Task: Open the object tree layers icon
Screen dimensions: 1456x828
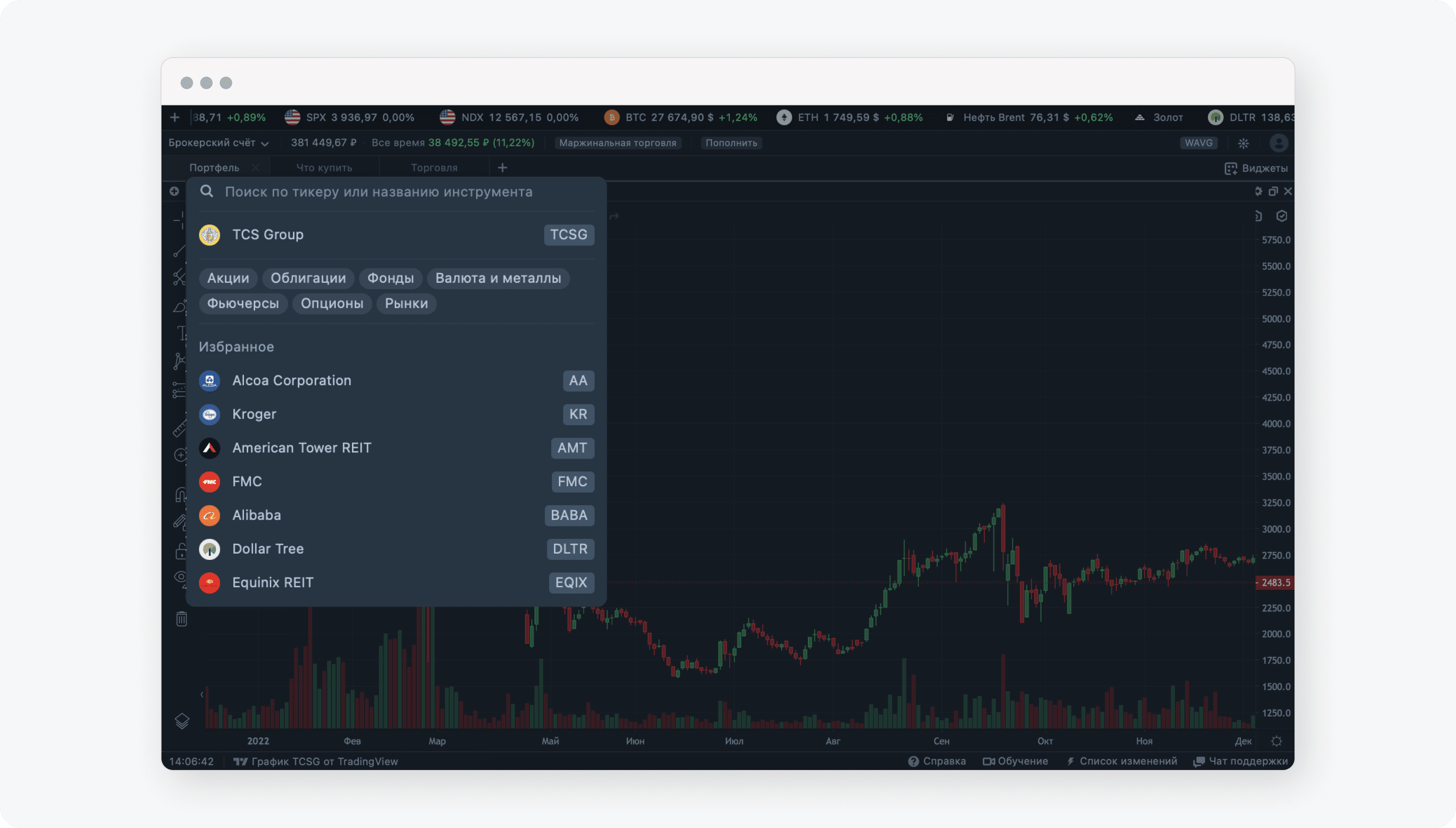Action: [x=182, y=721]
